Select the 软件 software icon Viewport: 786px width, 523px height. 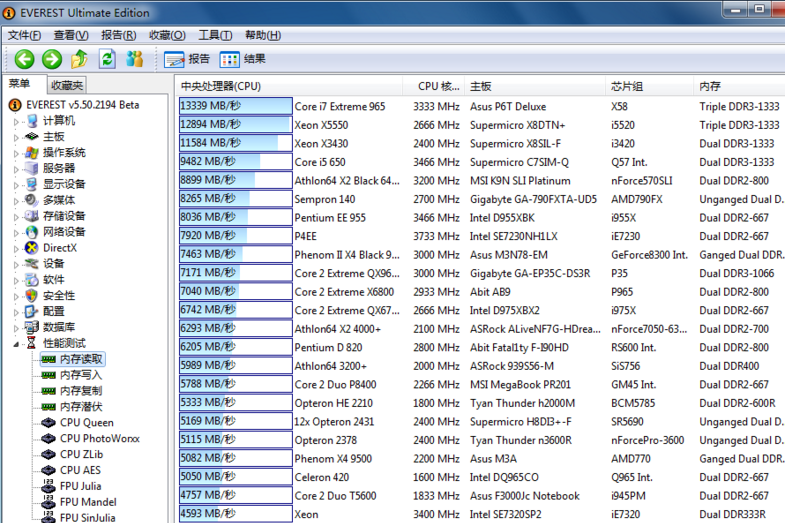pos(32,279)
